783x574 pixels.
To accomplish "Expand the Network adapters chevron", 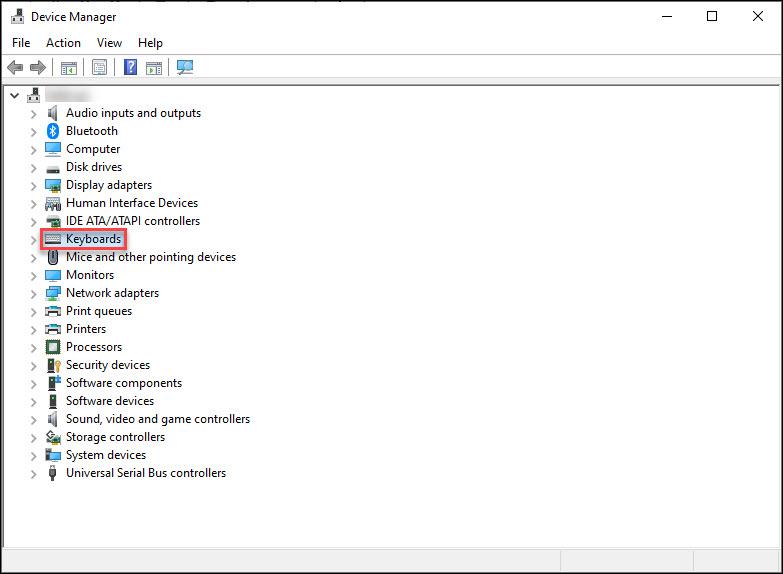I will [x=33, y=294].
